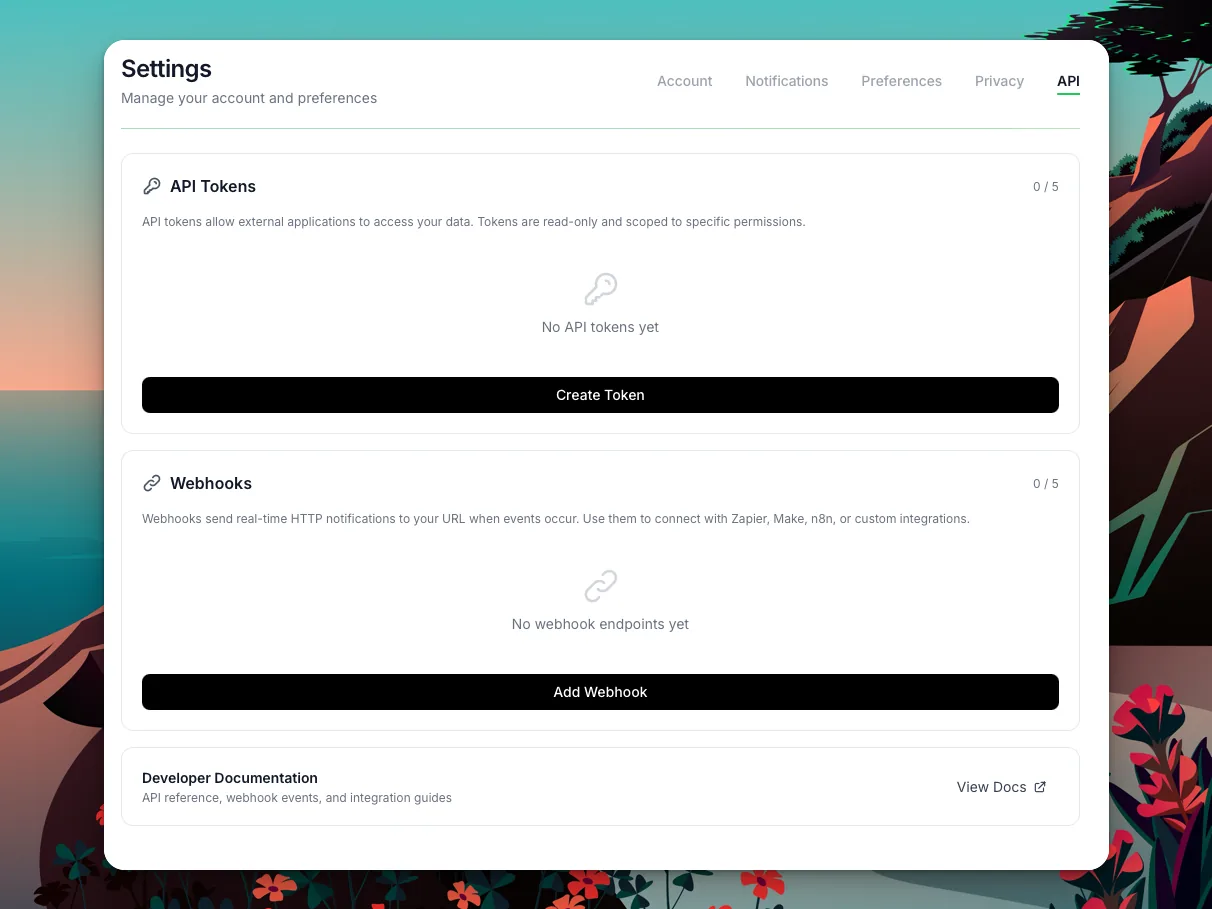This screenshot has width=1212, height=909.
Task: Open View Docs link
Action: coord(991,787)
